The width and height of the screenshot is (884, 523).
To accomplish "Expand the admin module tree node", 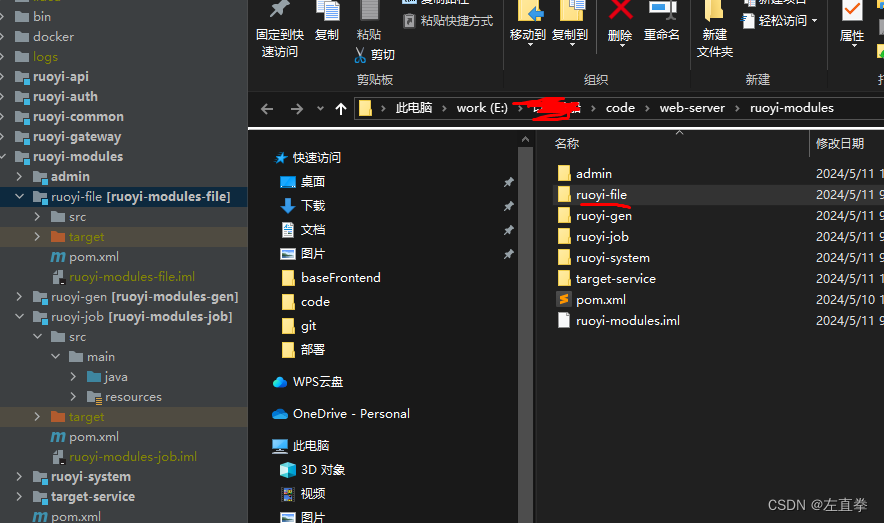I will pos(20,177).
